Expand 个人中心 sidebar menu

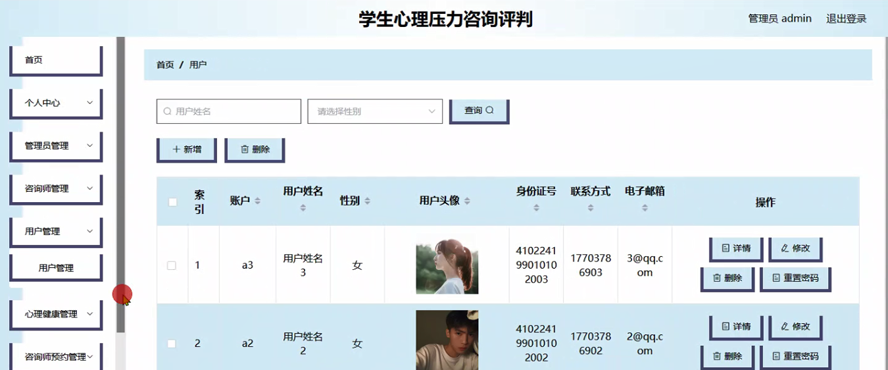56,103
